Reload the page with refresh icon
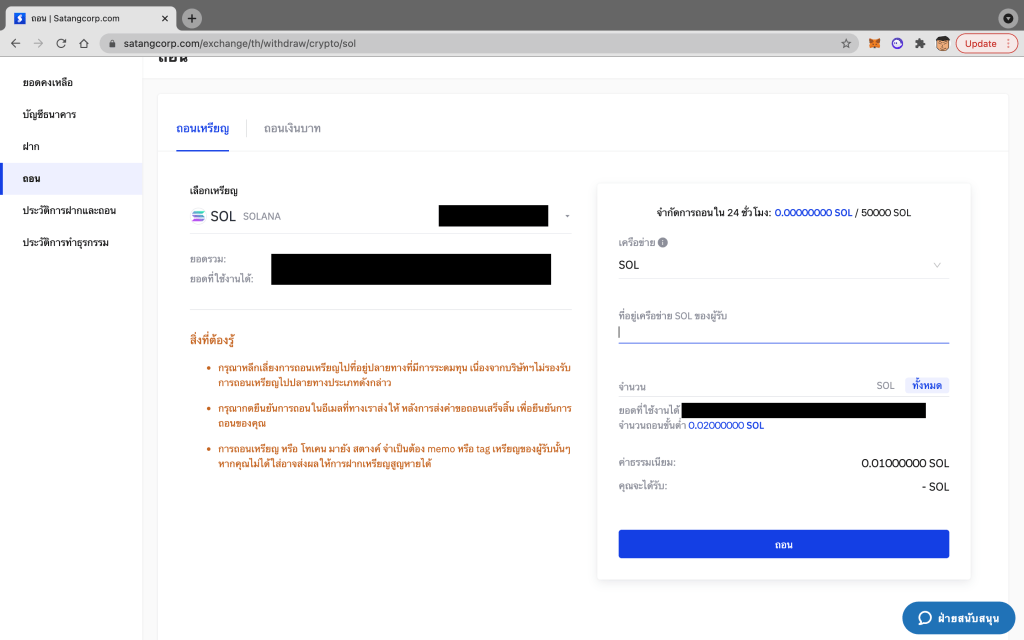 click(x=61, y=44)
